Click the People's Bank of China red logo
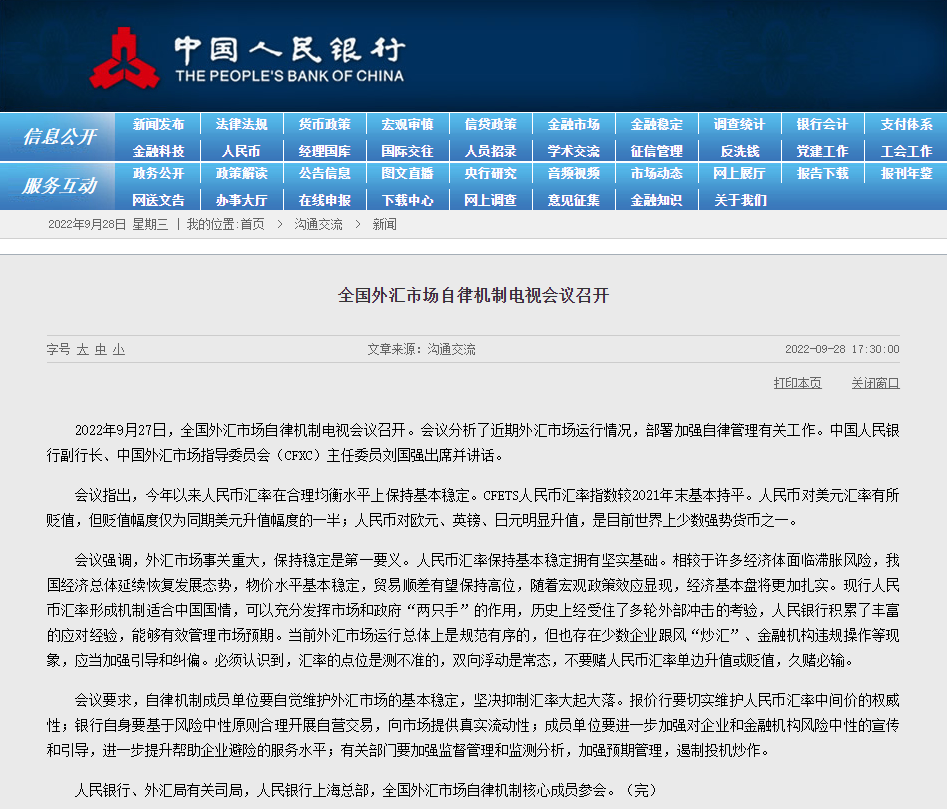Image resolution: width=947 pixels, height=809 pixels. pyautogui.click(x=124, y=59)
